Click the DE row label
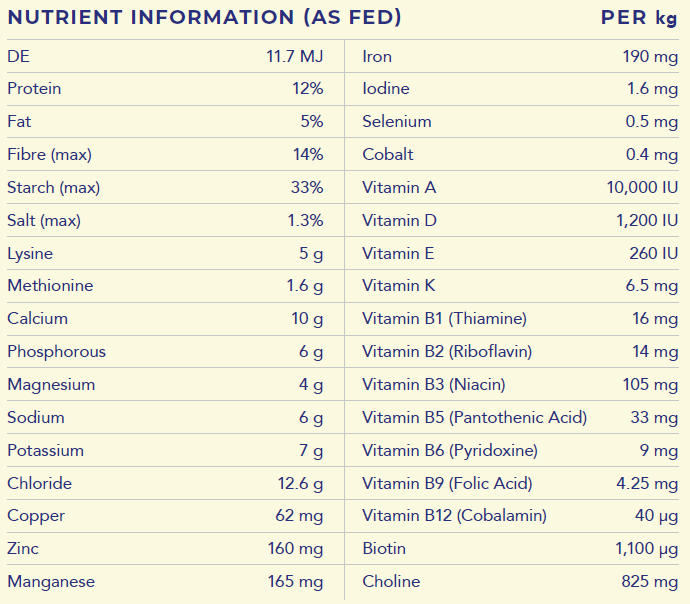The image size is (690, 604). pos(18,56)
